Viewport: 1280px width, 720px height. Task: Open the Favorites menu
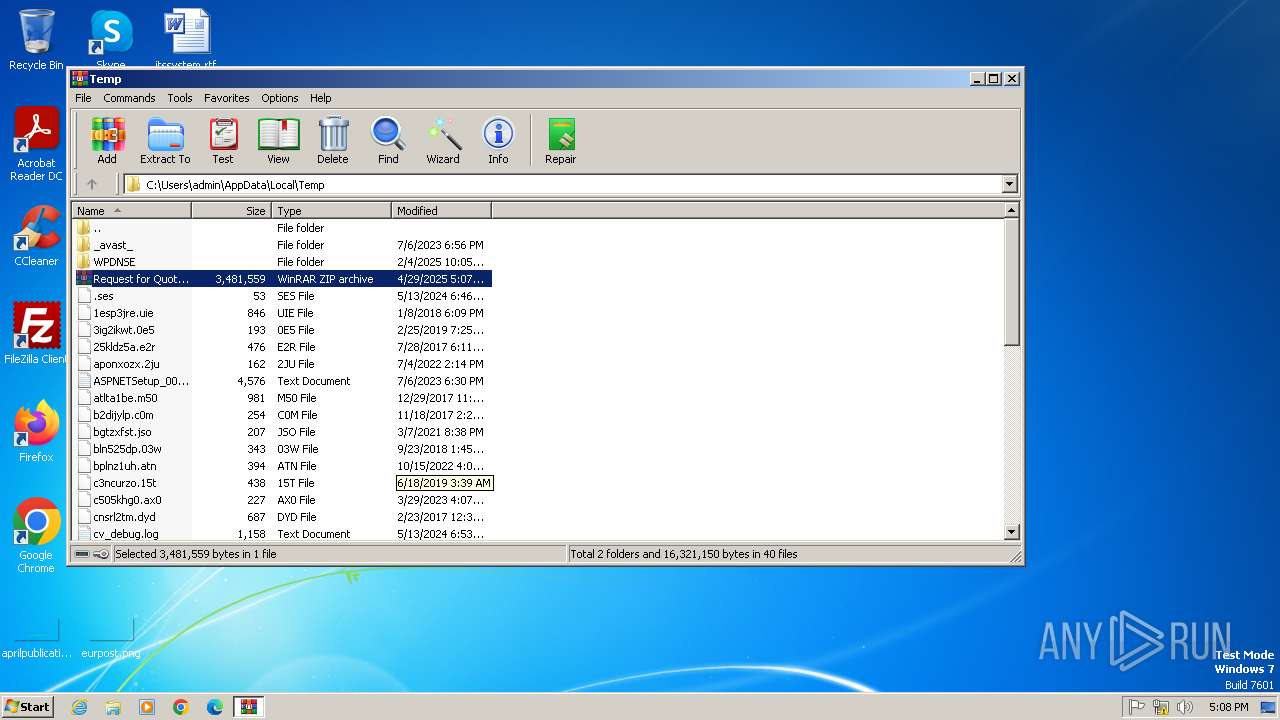click(227, 98)
